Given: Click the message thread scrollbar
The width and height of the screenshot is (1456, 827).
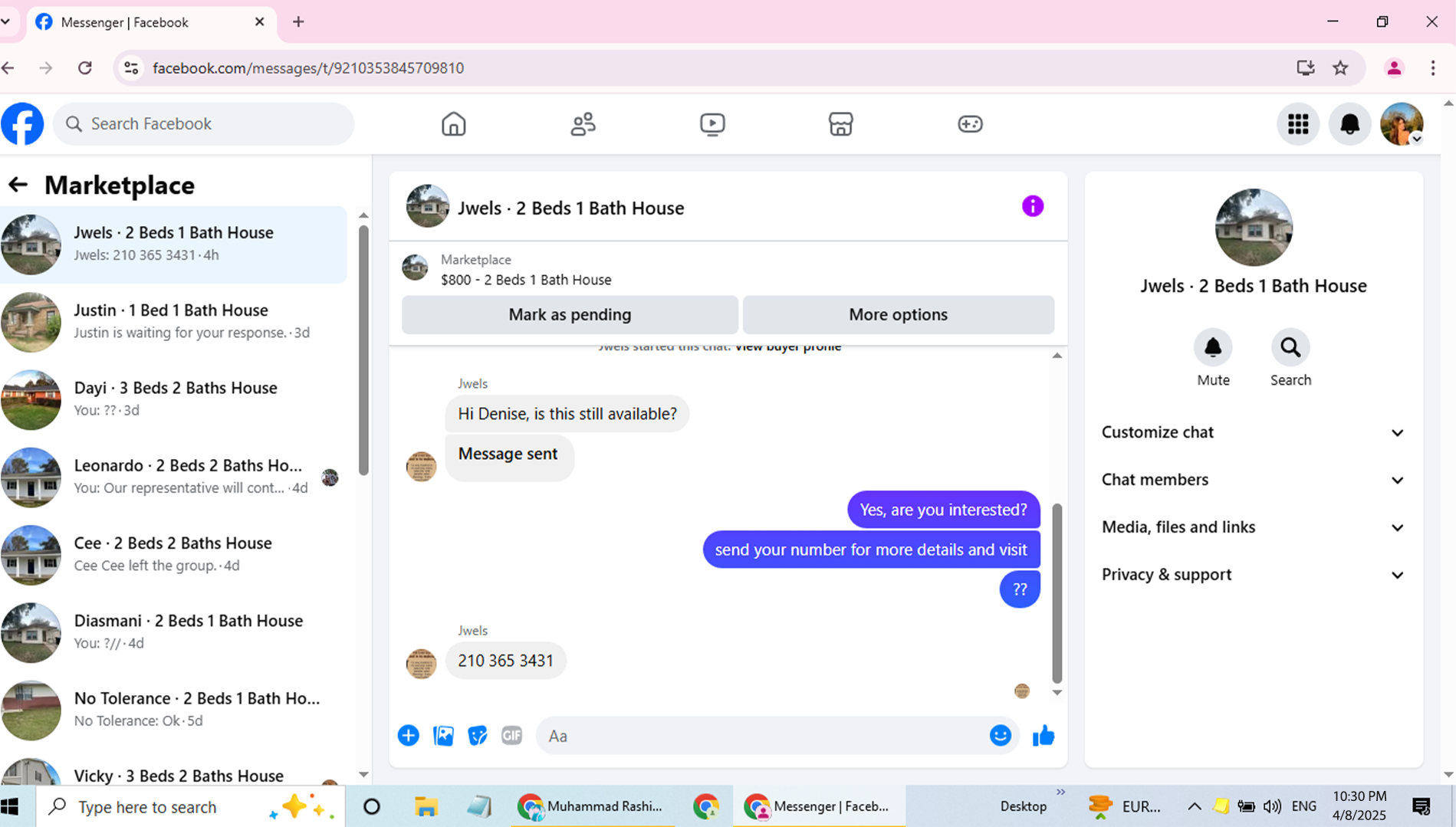Looking at the screenshot, I should pos(1057,592).
